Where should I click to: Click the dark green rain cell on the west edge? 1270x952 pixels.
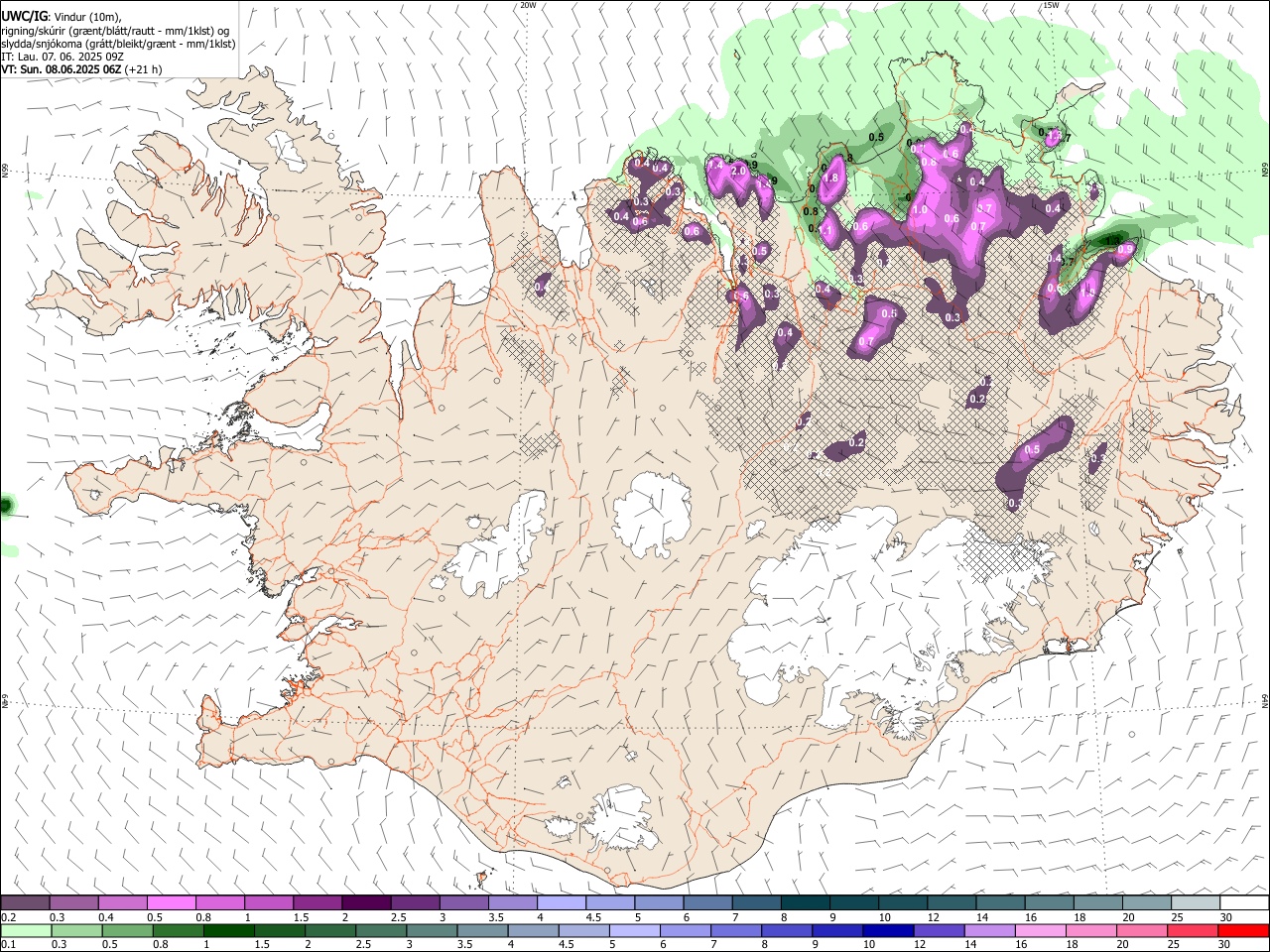tap(5, 506)
